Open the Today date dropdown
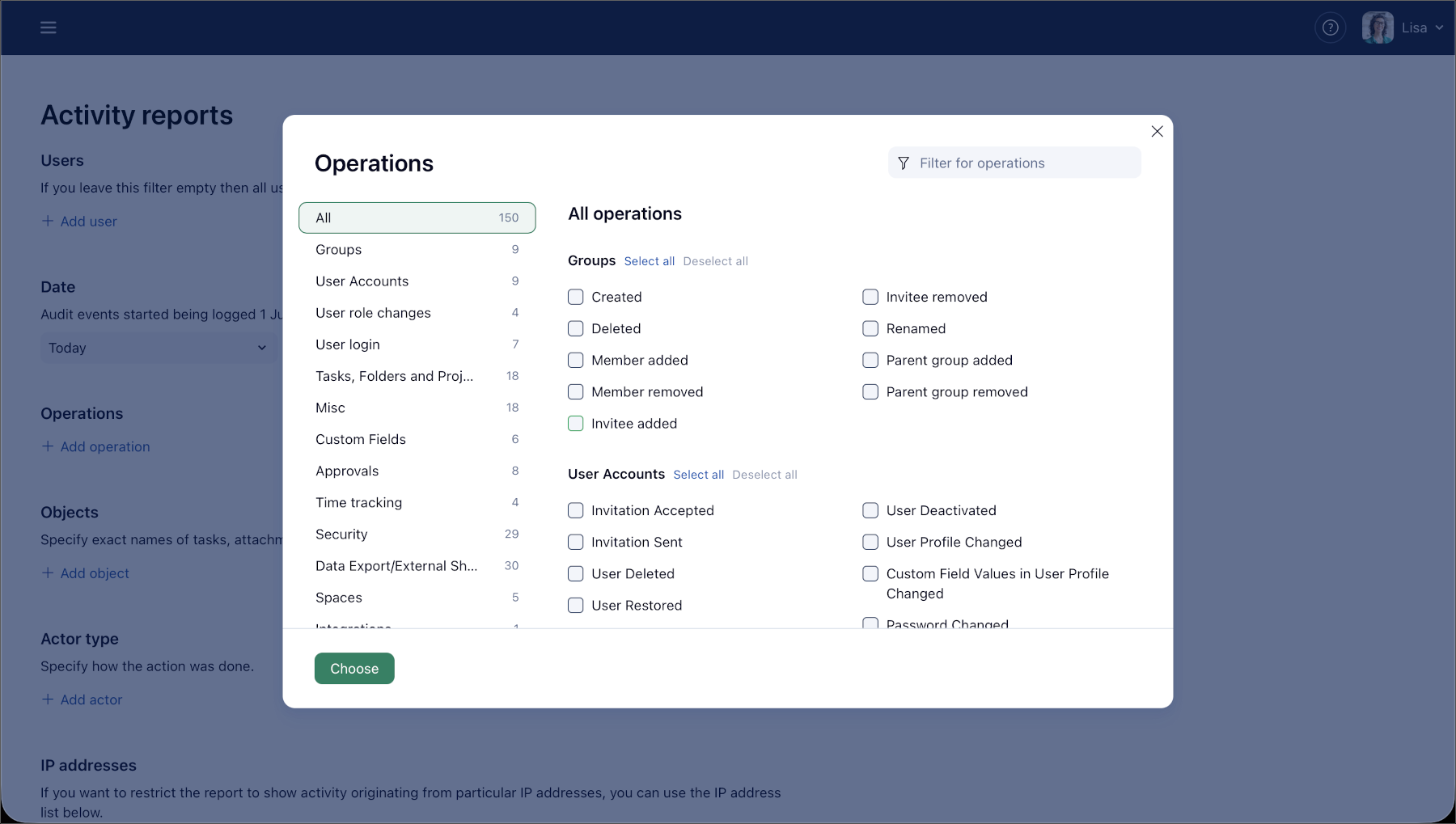Viewport: 1456px width, 824px height. [x=159, y=348]
